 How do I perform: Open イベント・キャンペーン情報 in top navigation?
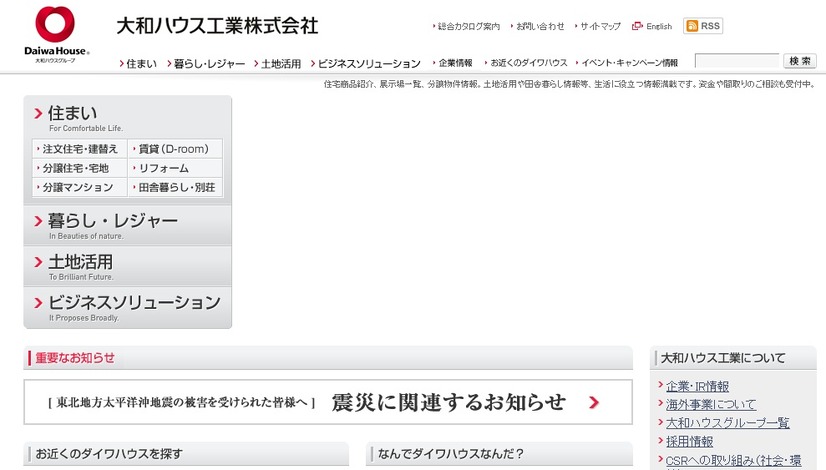pos(626,63)
